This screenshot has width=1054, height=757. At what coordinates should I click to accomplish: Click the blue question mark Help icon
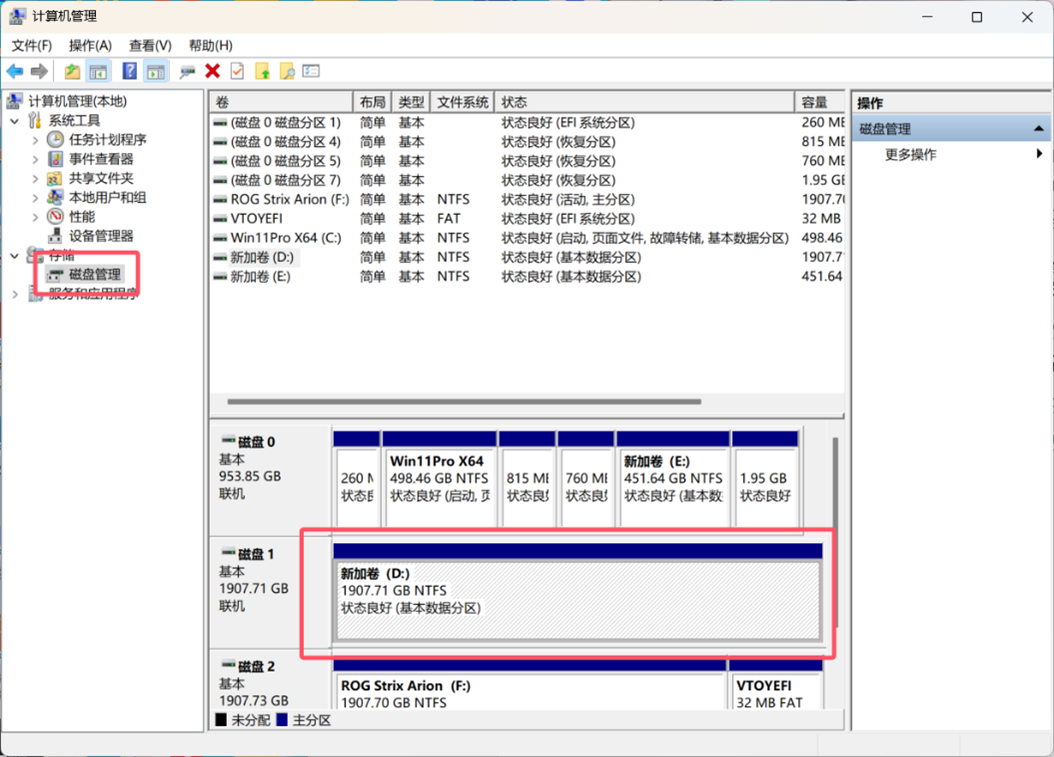(129, 71)
